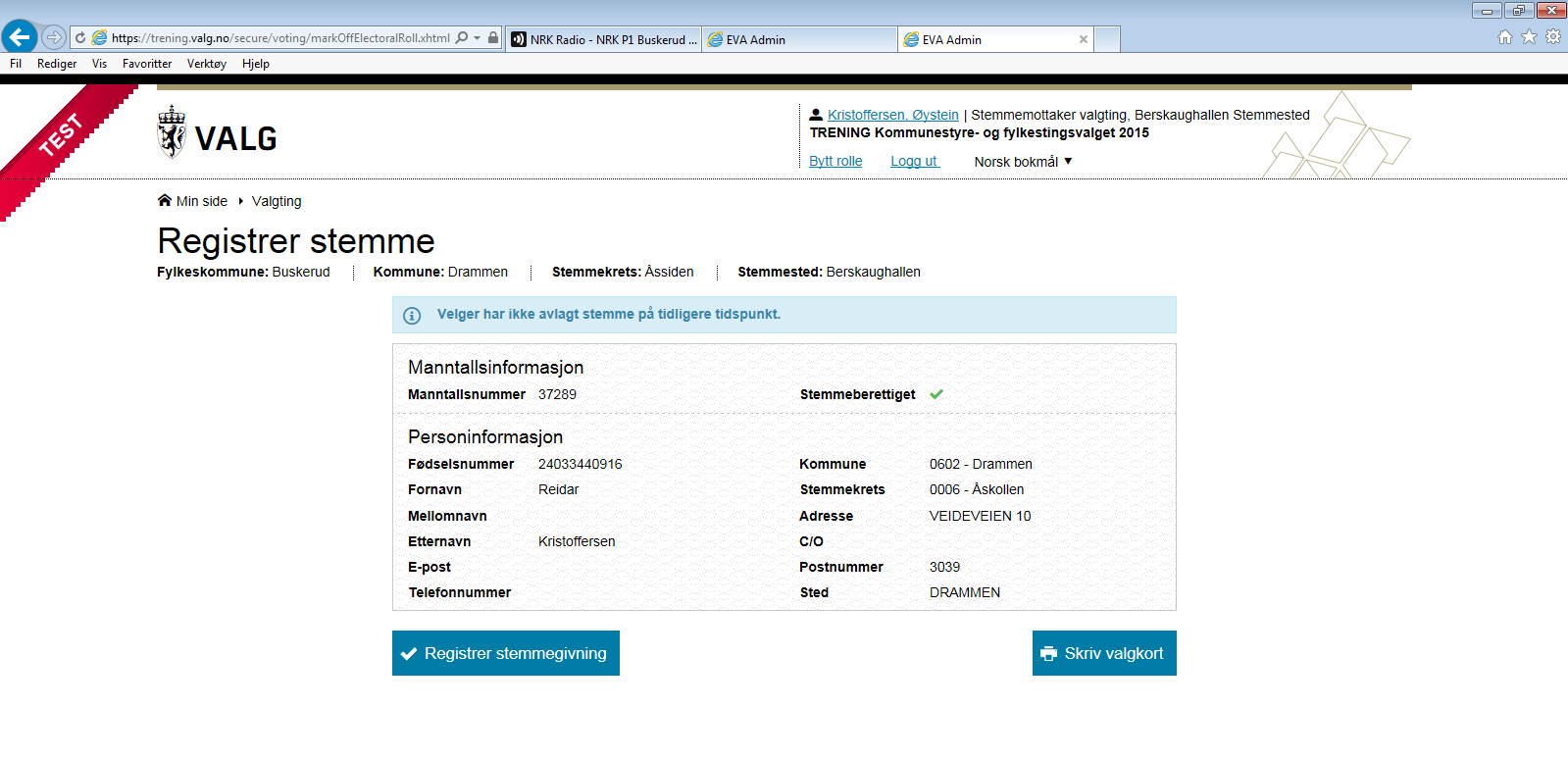Image resolution: width=1568 pixels, height=759 pixels.
Task: Click the Min side home icon
Action: (x=165, y=200)
